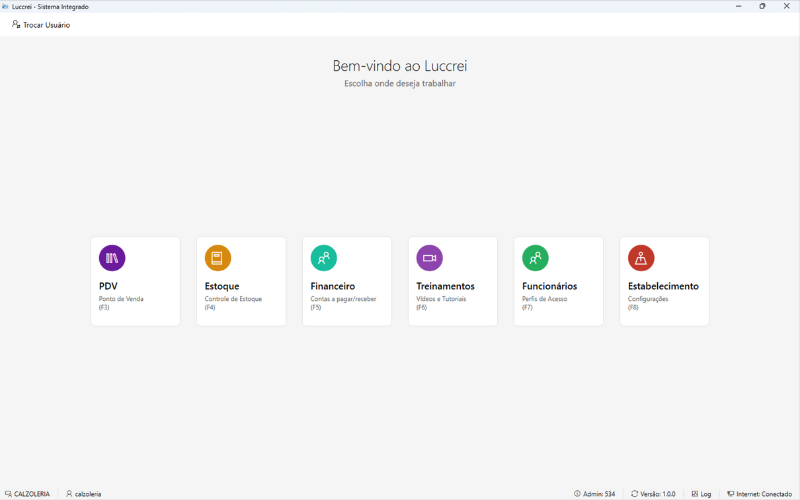Click the calzoleria user icon in status bar

[x=69, y=494]
